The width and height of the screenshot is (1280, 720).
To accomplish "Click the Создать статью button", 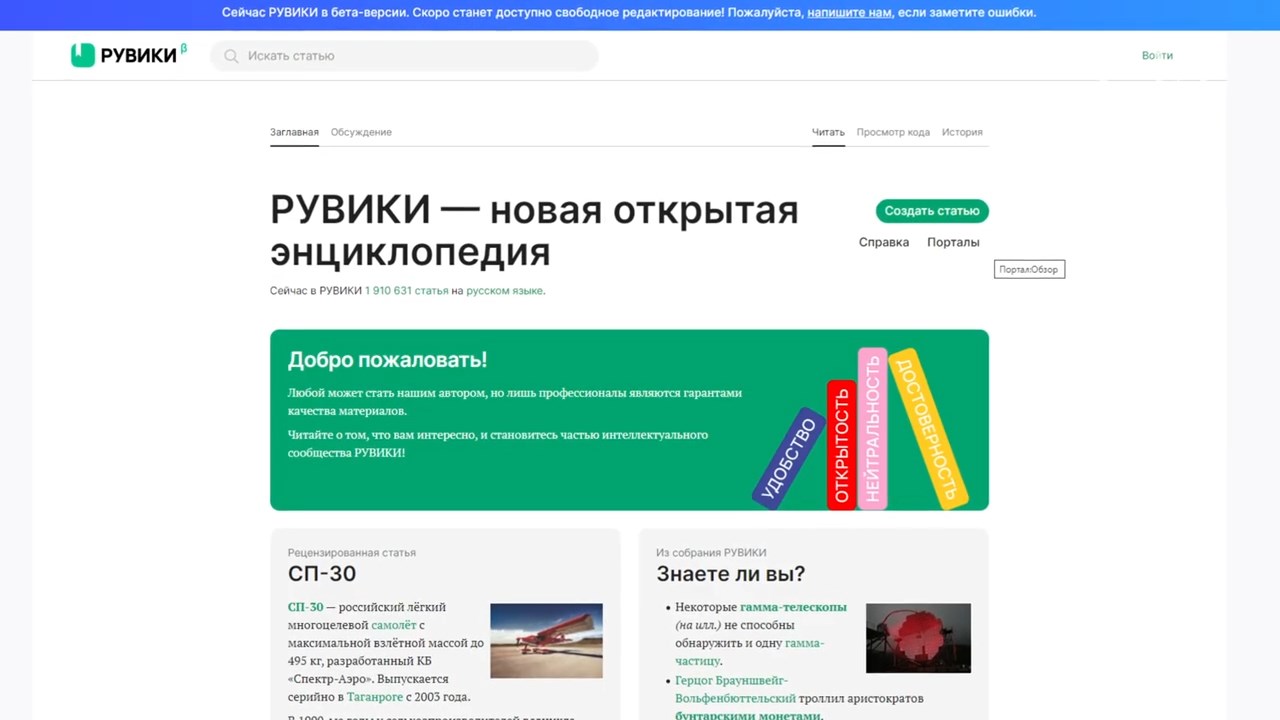I will 932,211.
